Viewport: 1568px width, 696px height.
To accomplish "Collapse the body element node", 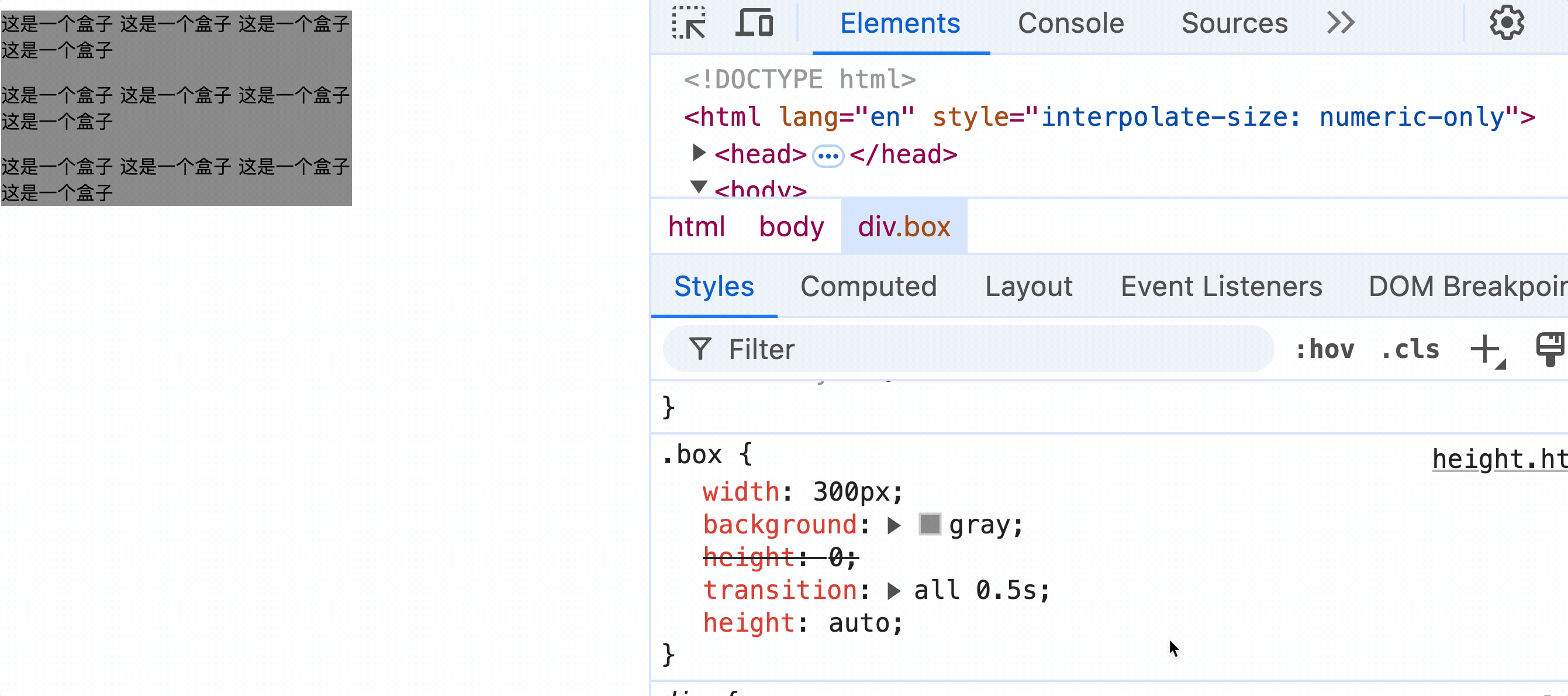I will pos(699,187).
